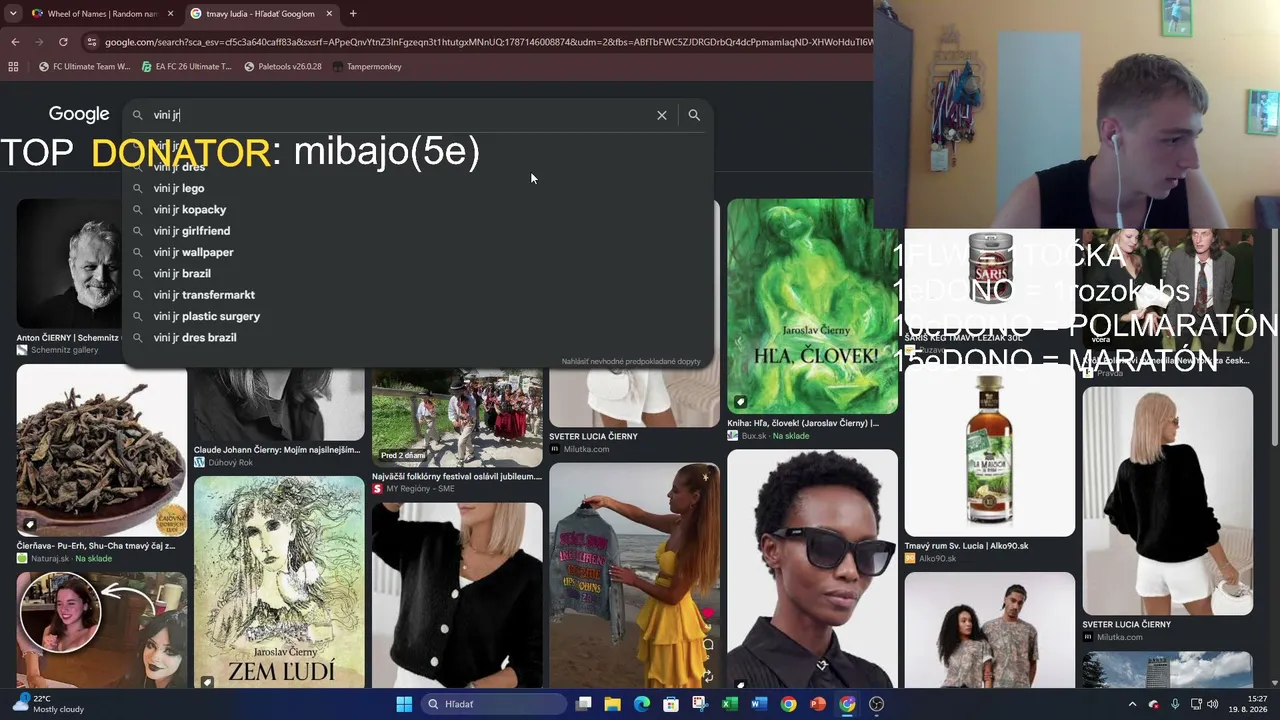Go to the Google home logo
The image size is (1280, 720).
click(79, 114)
